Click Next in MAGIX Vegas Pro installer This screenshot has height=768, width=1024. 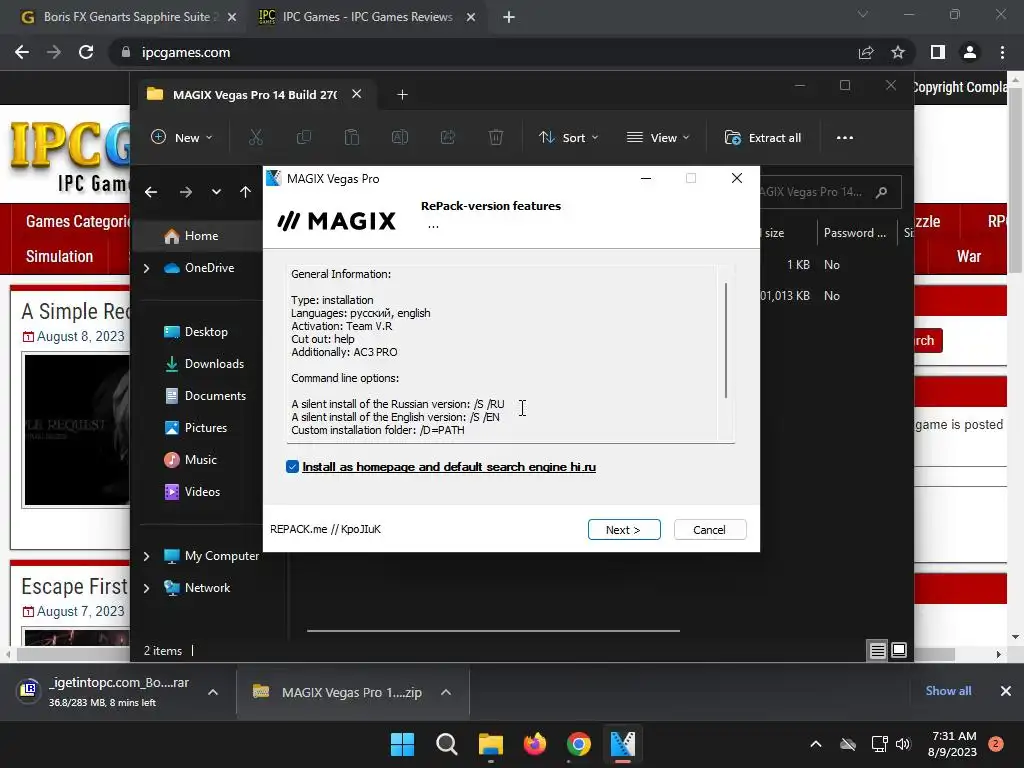click(x=624, y=530)
